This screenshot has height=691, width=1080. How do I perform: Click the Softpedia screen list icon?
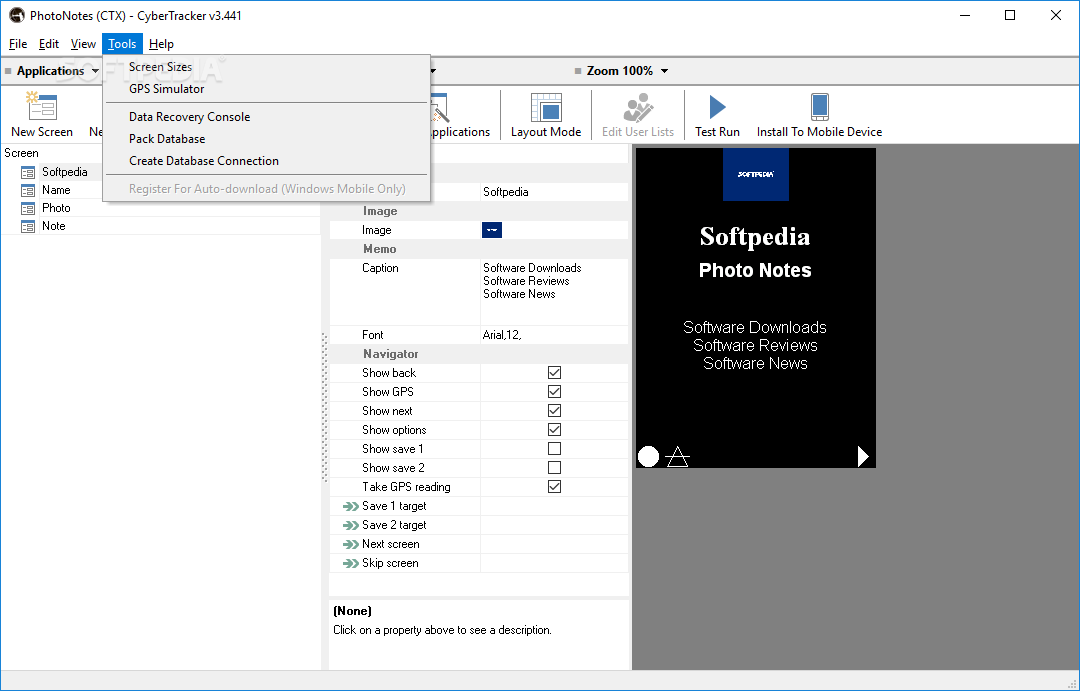(28, 172)
